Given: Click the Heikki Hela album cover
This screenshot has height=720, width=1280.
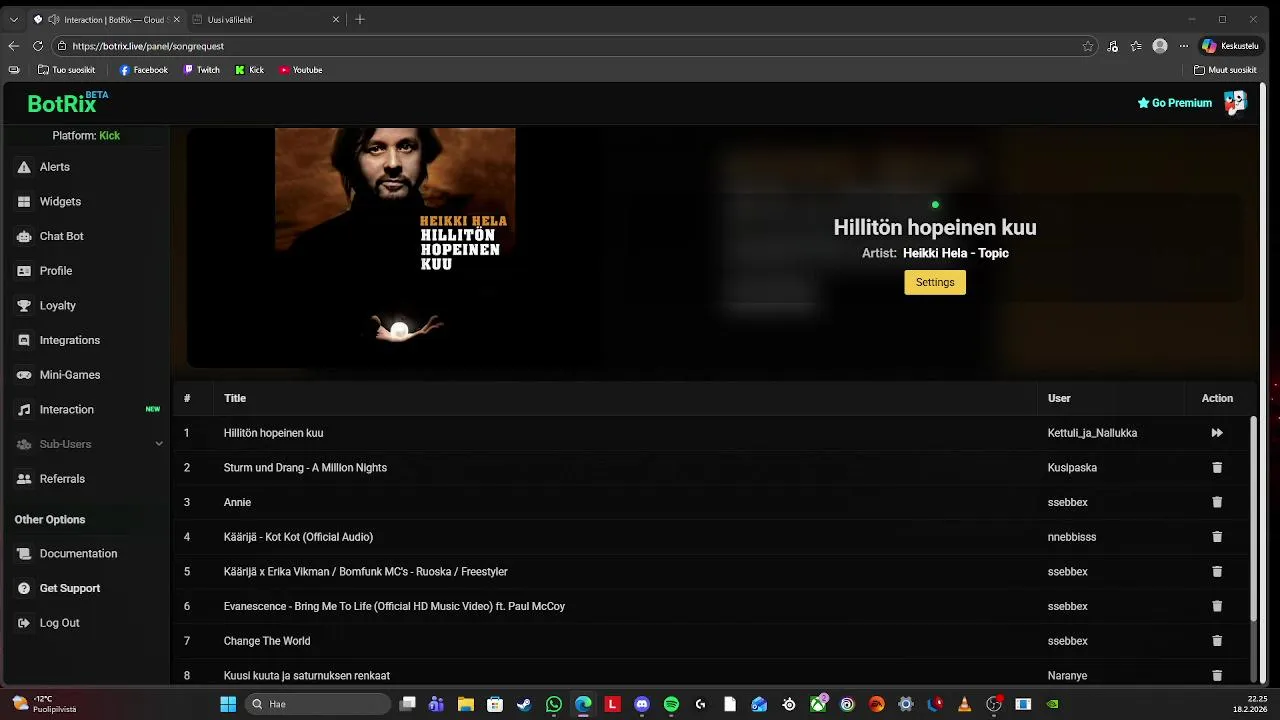Looking at the screenshot, I should pos(395,247).
